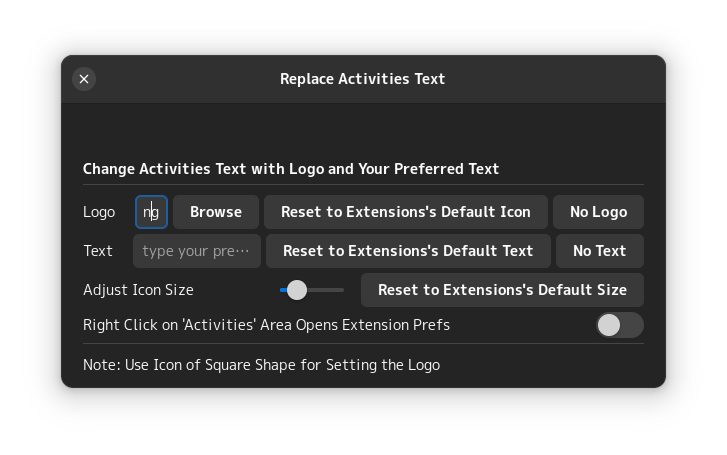Click the Logo path input field
The width and height of the screenshot is (727, 455).
[152, 212]
